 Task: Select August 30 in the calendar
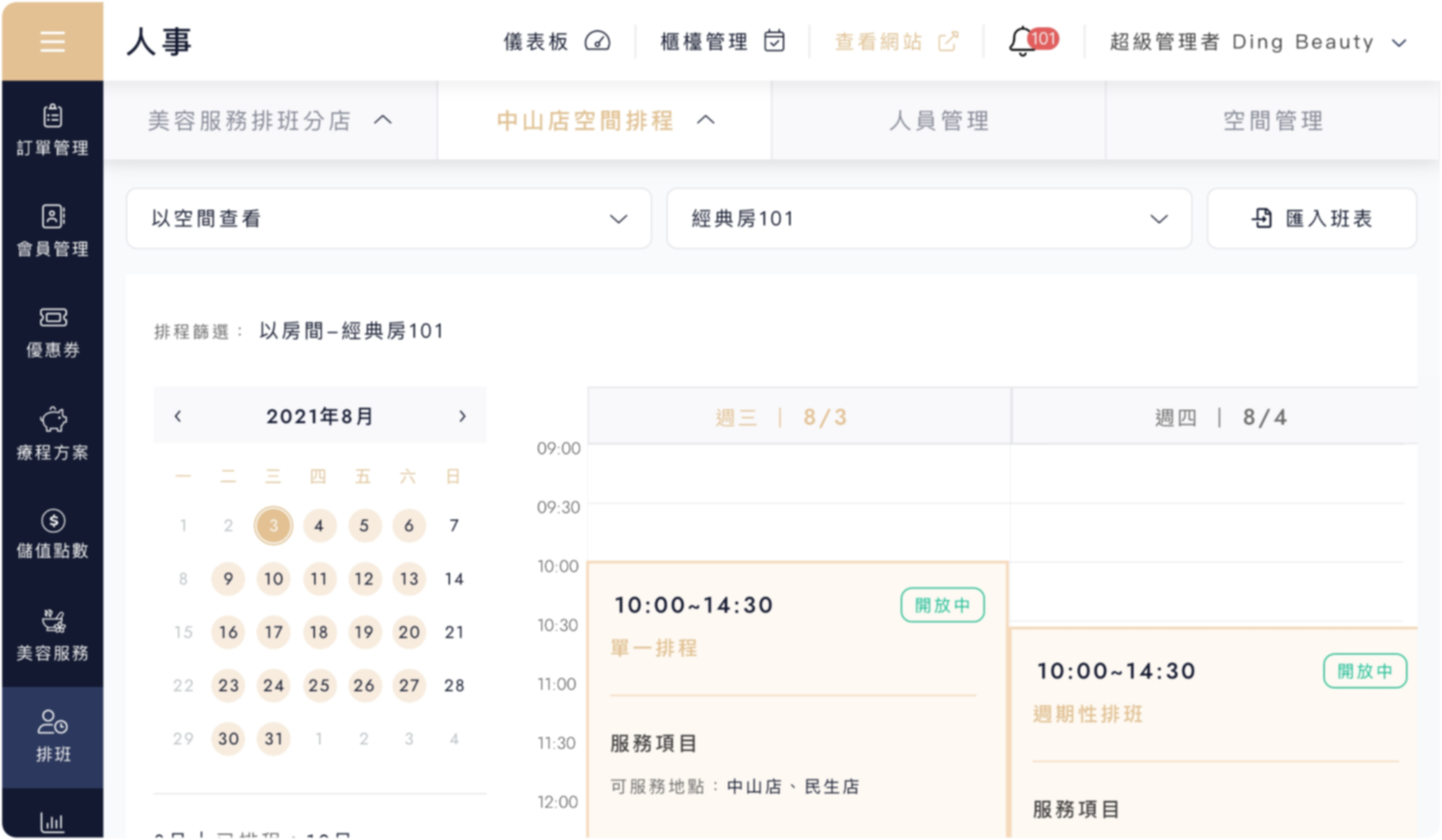(x=228, y=739)
